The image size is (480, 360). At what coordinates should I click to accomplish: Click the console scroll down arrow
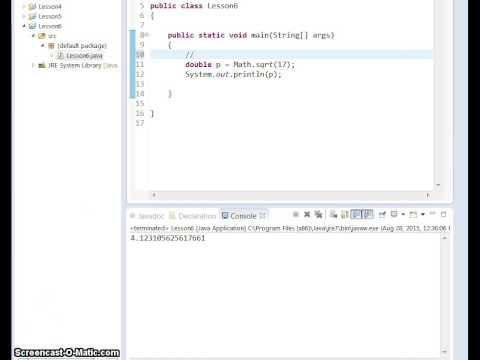tap(444, 351)
